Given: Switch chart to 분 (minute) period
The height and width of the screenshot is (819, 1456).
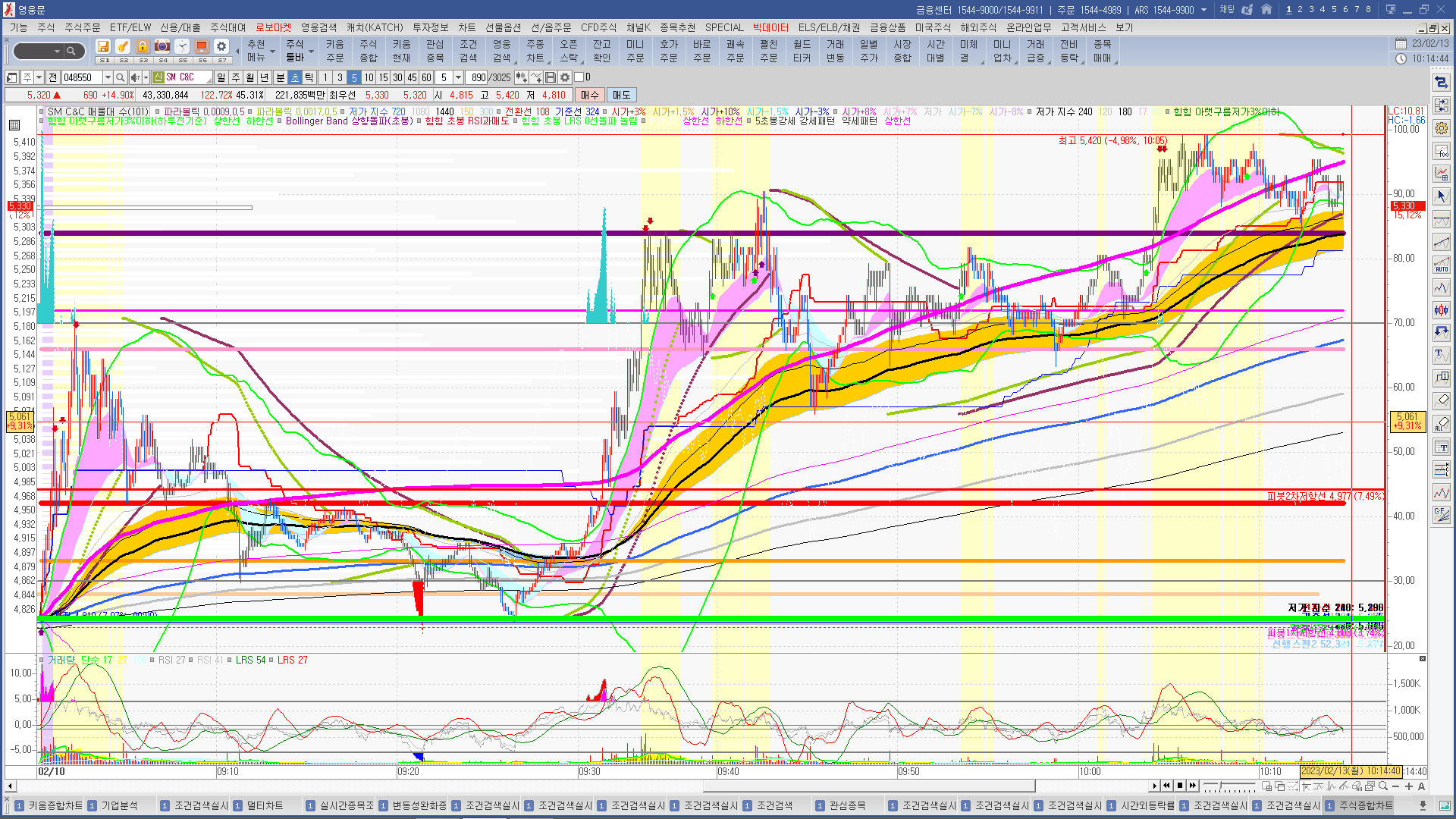Looking at the screenshot, I should [280, 77].
